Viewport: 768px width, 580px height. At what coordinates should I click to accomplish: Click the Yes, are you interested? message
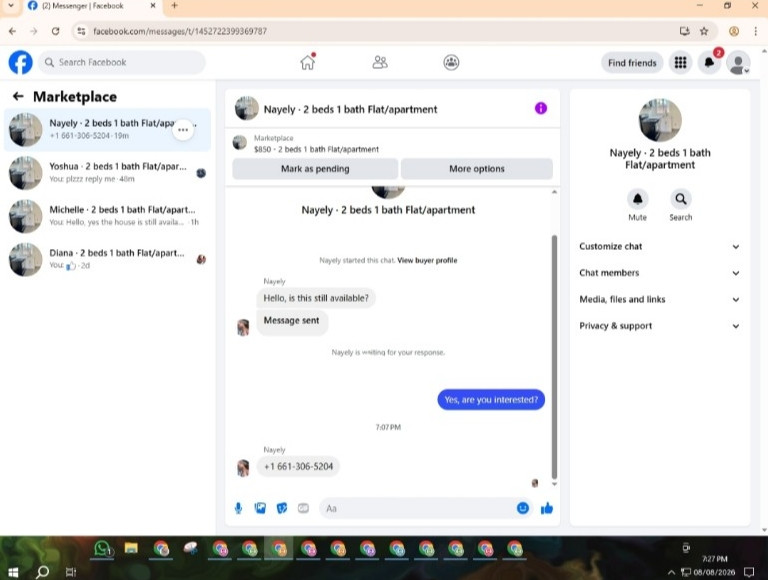click(x=491, y=400)
